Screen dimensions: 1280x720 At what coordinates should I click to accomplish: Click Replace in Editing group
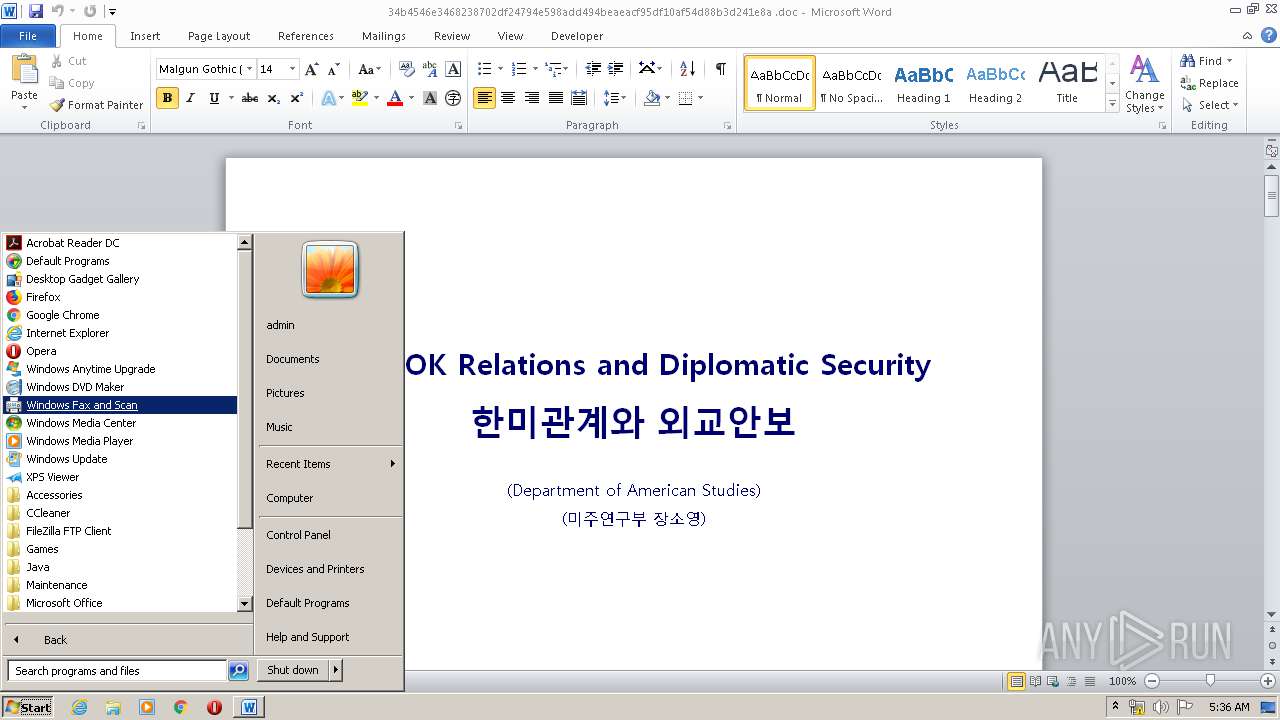tap(1209, 83)
